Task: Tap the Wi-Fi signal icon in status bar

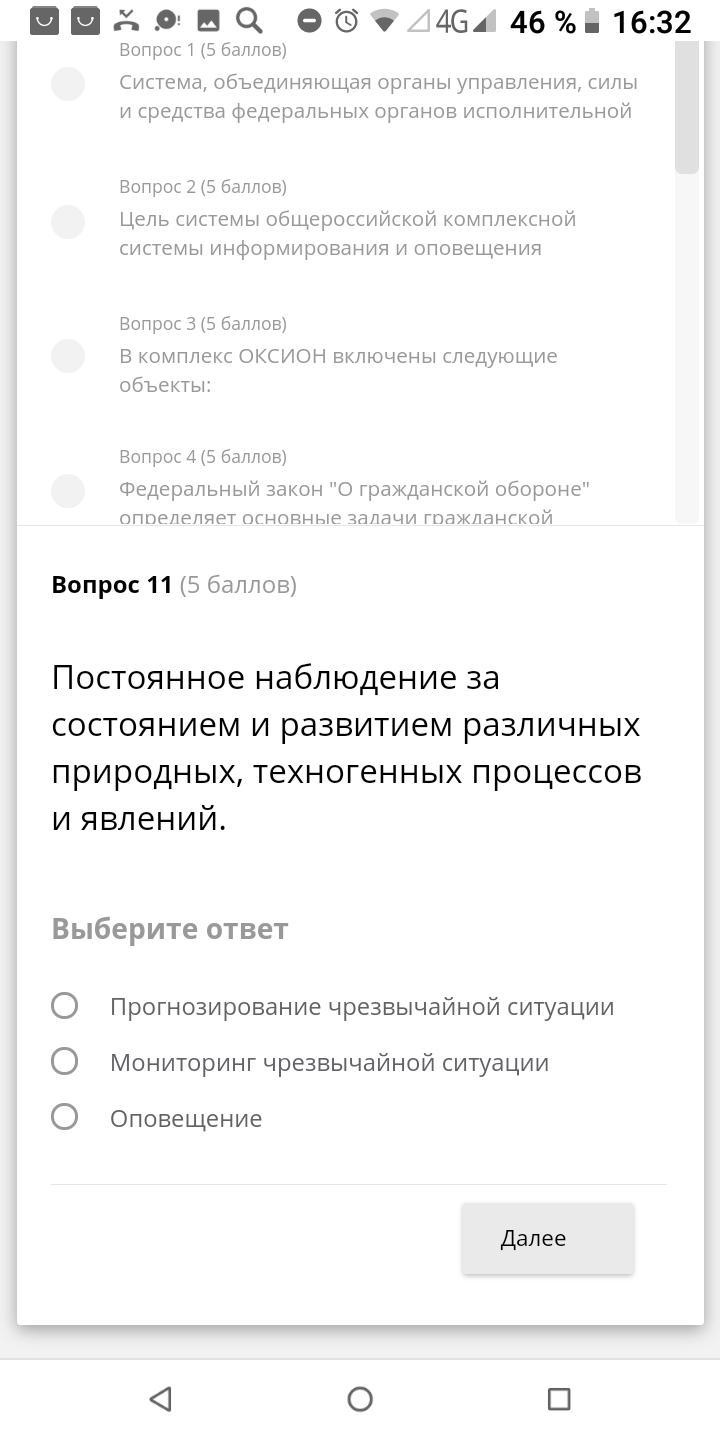Action: tap(383, 20)
